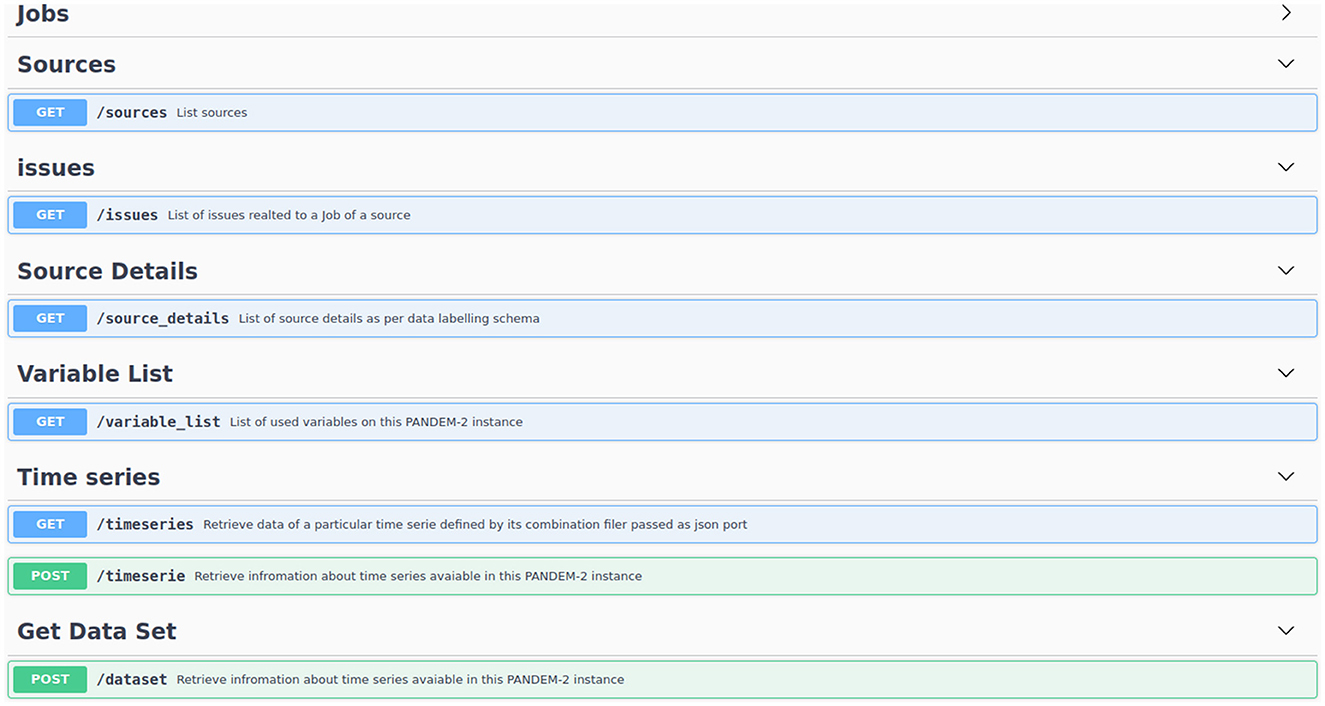Screen dimensions: 1325x706
Task: Open the /timeserie POST endpoint path
Action: 141,576
